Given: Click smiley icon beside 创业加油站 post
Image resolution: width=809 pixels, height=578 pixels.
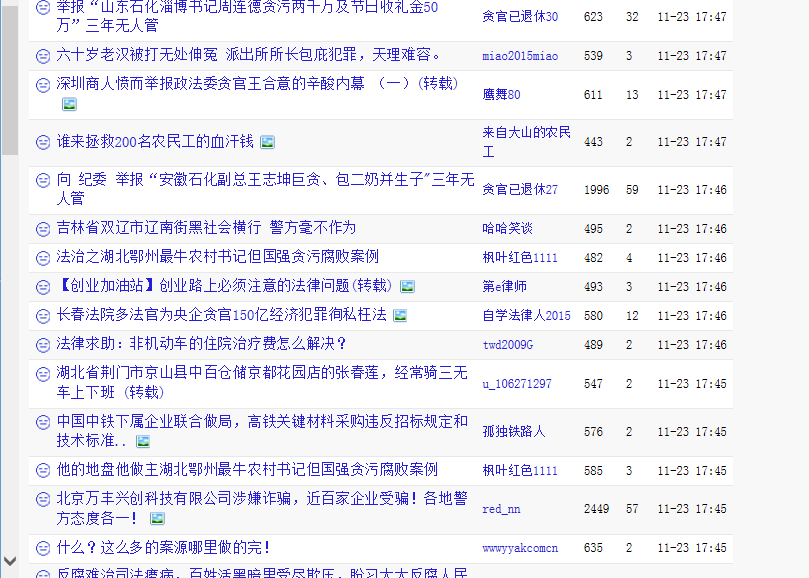Looking at the screenshot, I should [x=43, y=286].
